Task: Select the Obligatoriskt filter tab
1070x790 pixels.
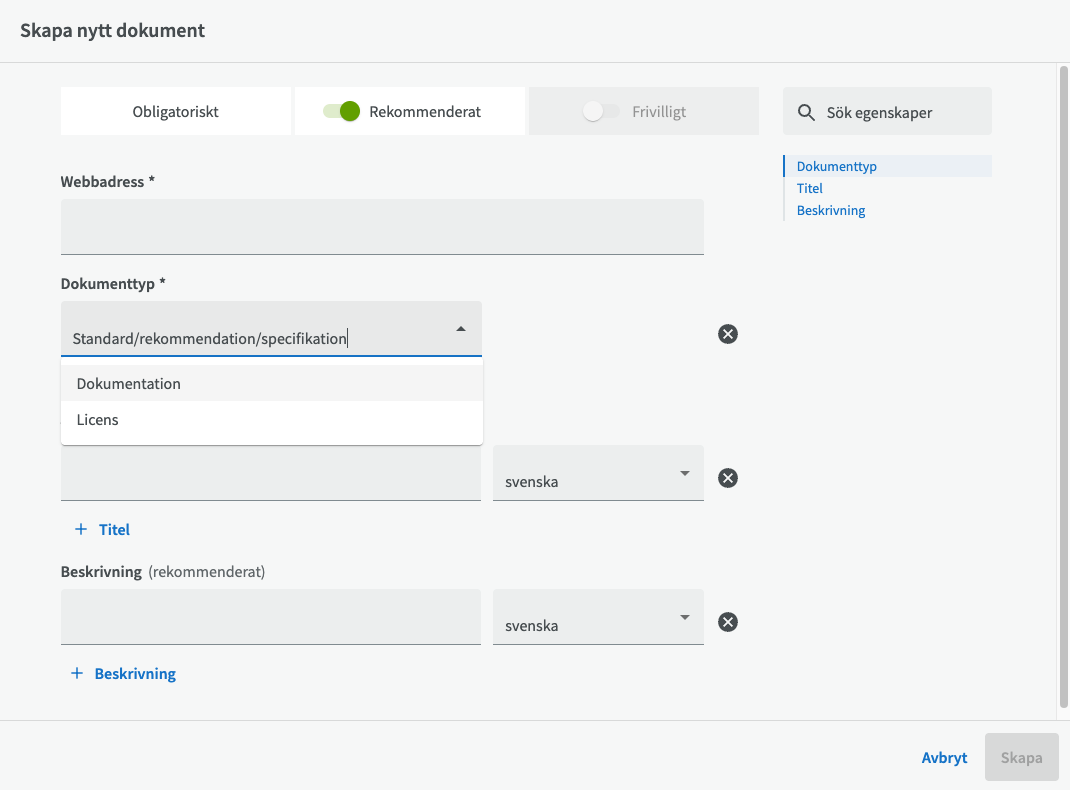Action: tap(176, 112)
